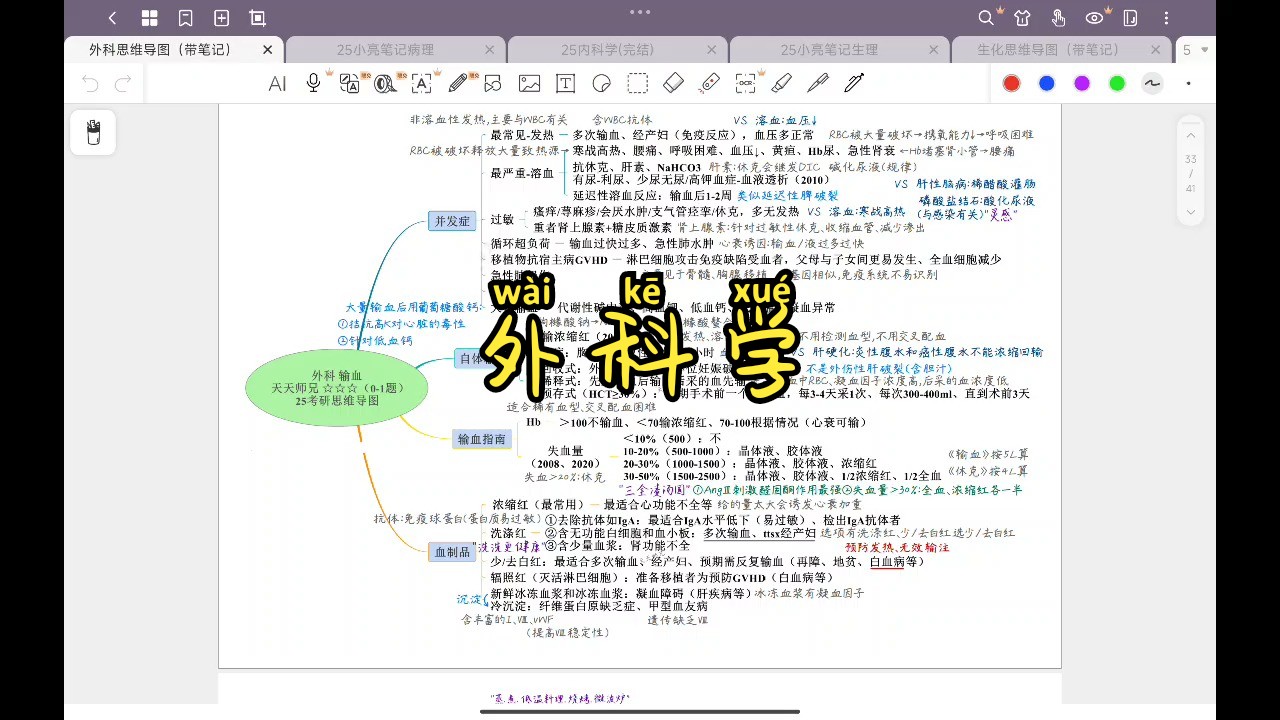Toggle the wavy stroke style button
1280x720 pixels.
[x=1152, y=83]
